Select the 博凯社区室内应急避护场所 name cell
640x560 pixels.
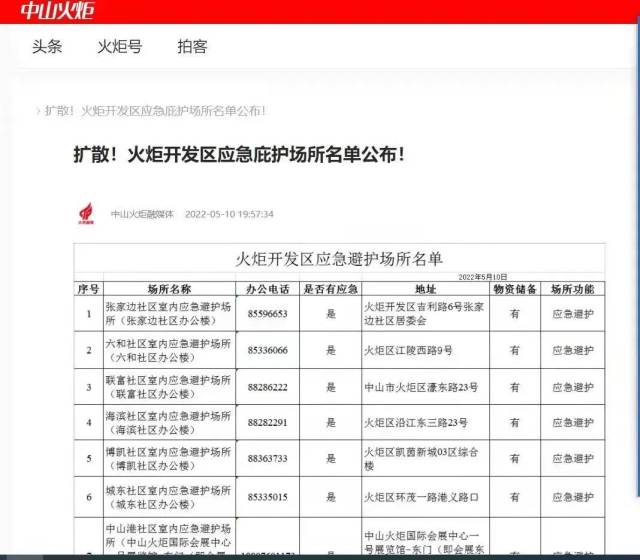pyautogui.click(x=169, y=458)
